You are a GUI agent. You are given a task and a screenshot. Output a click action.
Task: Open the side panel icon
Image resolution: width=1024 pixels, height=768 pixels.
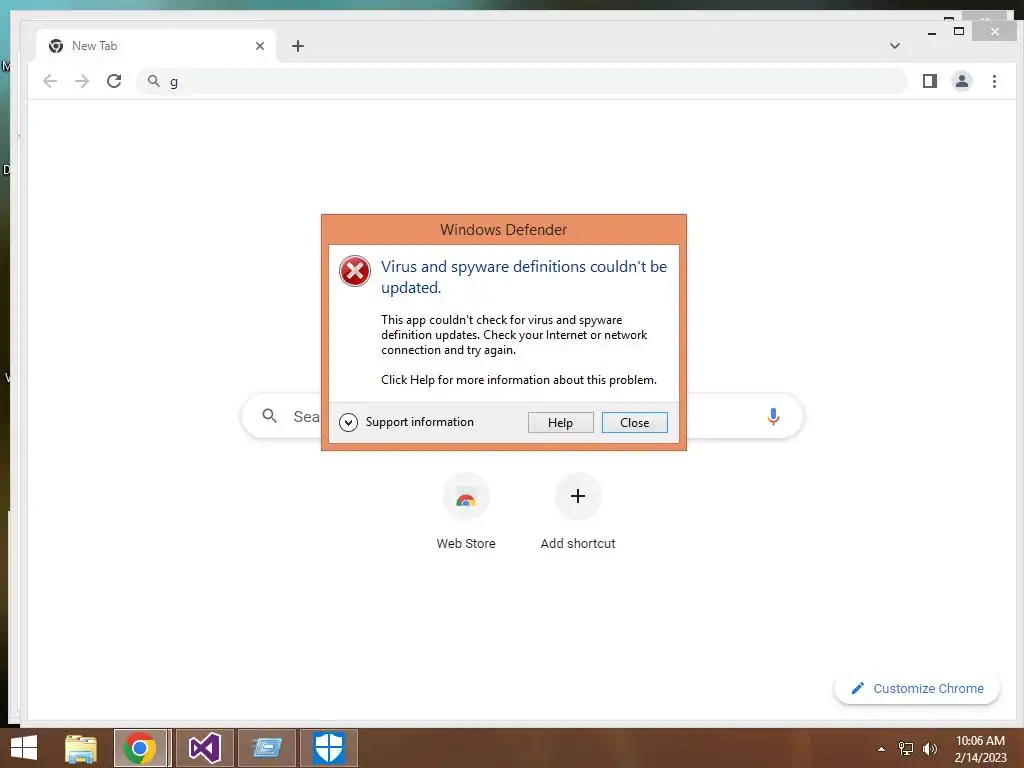(929, 81)
